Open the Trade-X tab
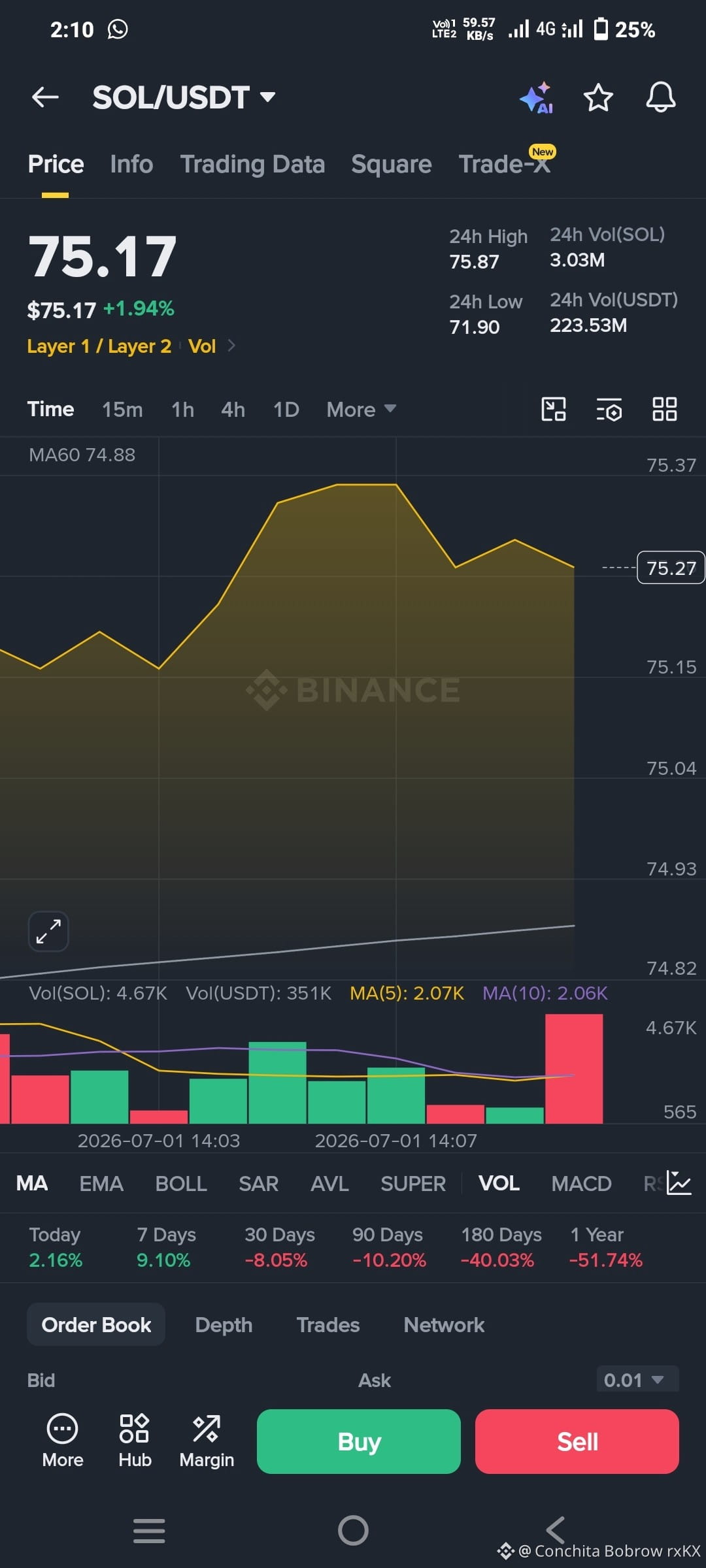Image resolution: width=706 pixels, height=1568 pixels. point(505,164)
